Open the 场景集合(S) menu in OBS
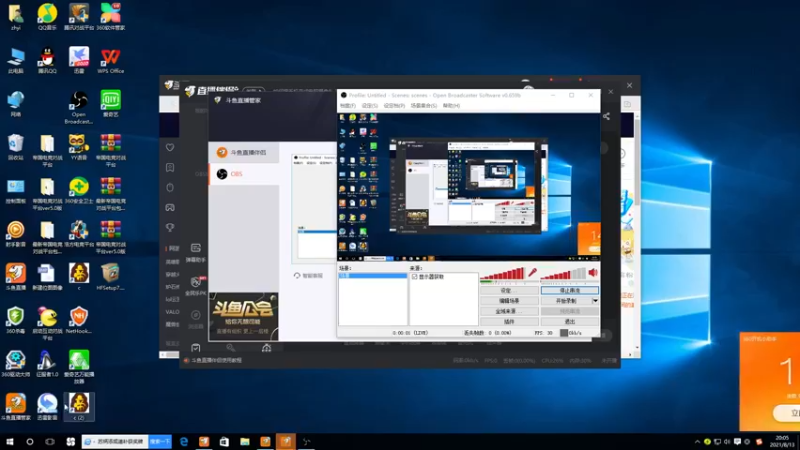This screenshot has width=800, height=450. [x=423, y=106]
